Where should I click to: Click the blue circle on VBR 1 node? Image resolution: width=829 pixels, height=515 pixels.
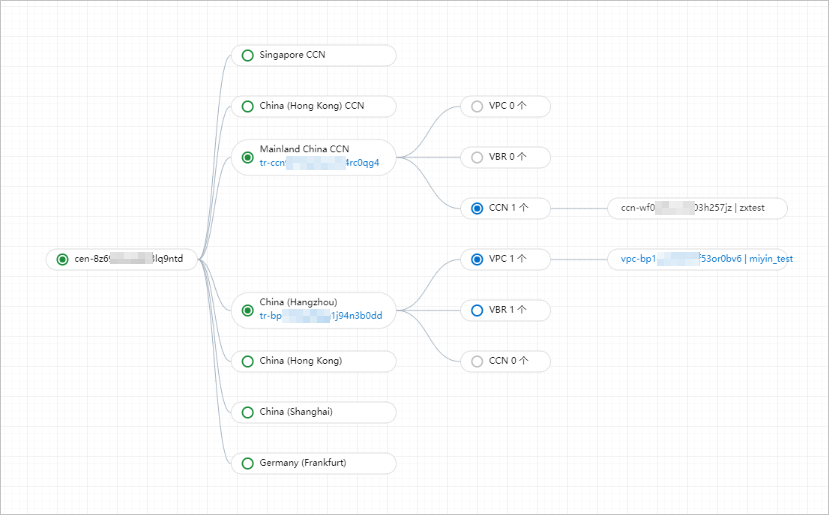pos(477,310)
